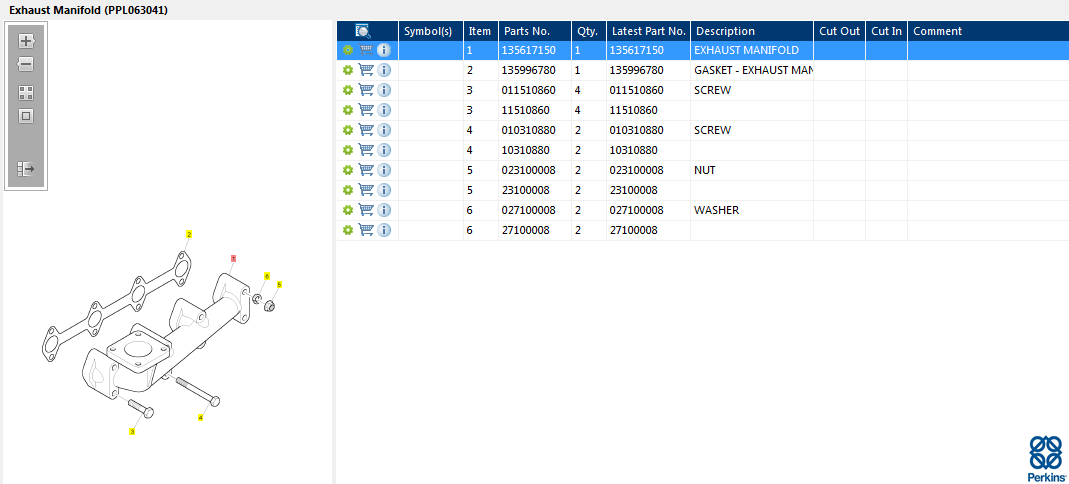This screenshot has height=484, width=1069.
Task: Add screw 011510860 to the cart
Action: pyautogui.click(x=366, y=90)
